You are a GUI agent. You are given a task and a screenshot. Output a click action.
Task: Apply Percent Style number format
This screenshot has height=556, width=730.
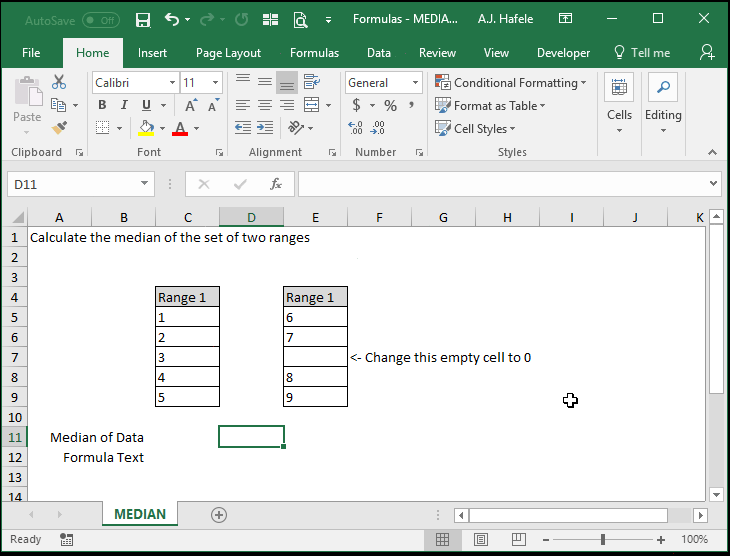click(390, 105)
